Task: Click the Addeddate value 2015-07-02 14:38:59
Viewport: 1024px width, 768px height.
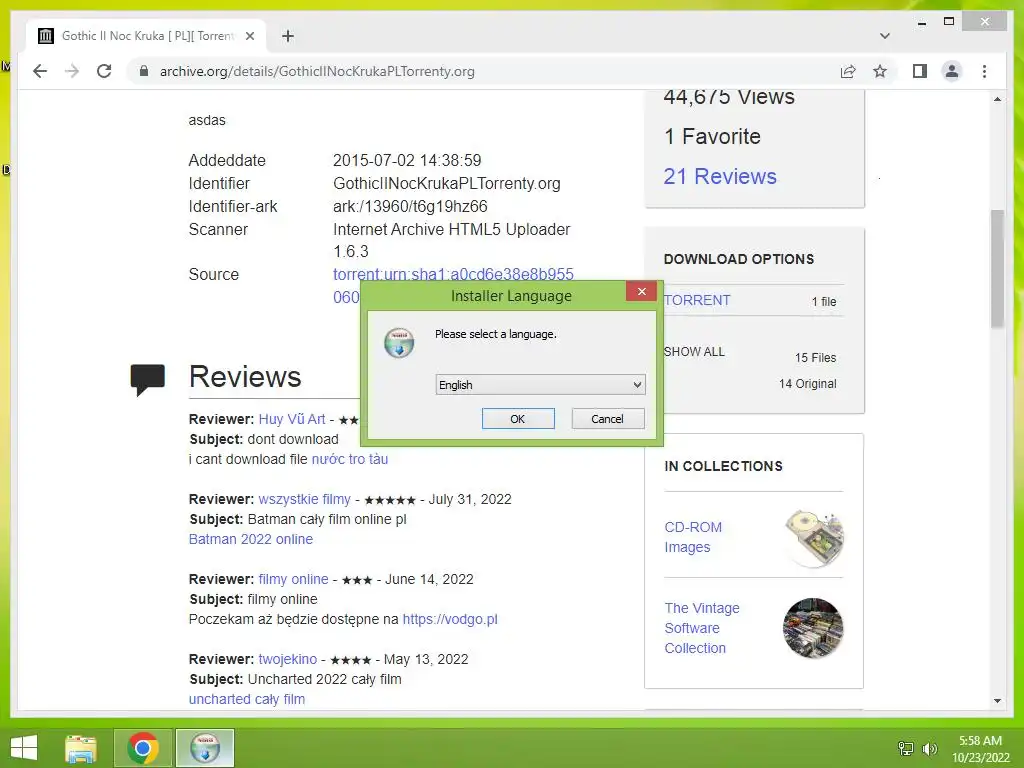Action: tap(407, 161)
